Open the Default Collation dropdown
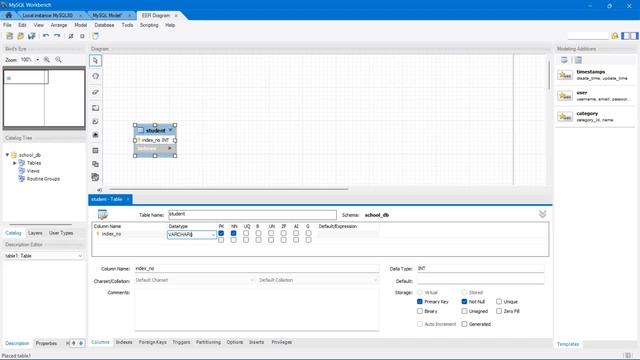Image resolution: width=640 pixels, height=360 pixels. coord(318,280)
